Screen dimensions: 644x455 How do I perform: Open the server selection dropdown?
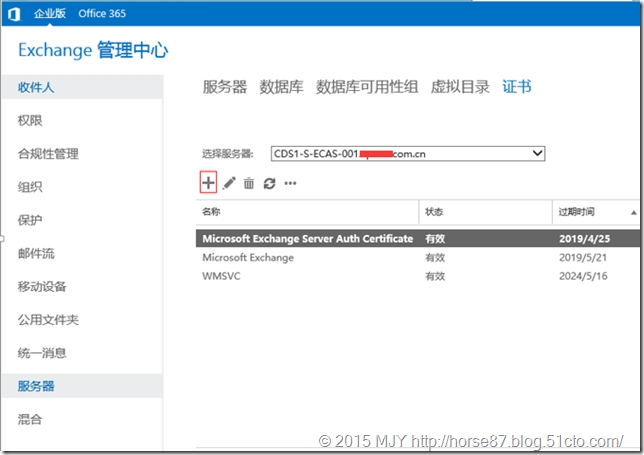(x=537, y=153)
